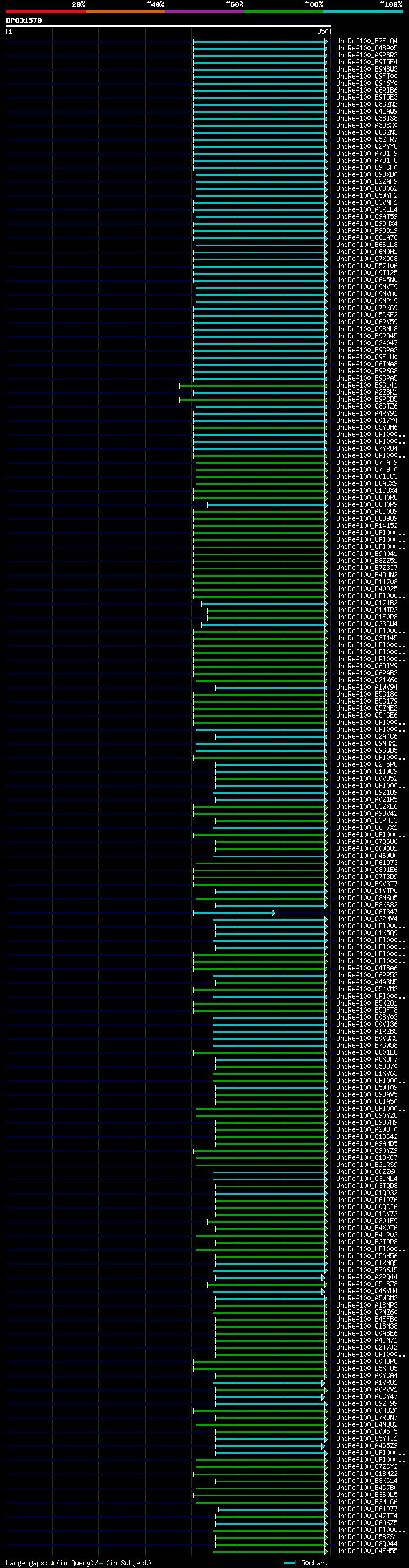Open the UniRef100_P40925 entry

[367, 589]
